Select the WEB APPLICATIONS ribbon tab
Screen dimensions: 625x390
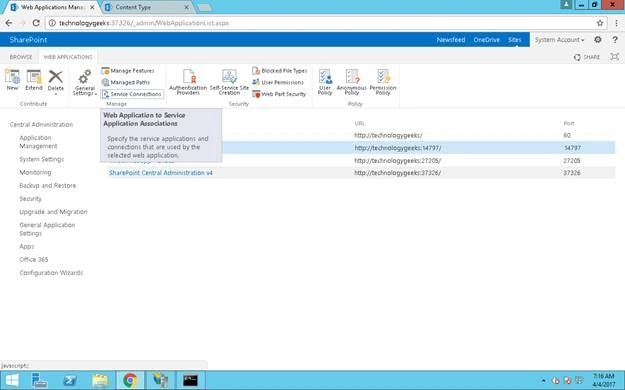(68, 57)
